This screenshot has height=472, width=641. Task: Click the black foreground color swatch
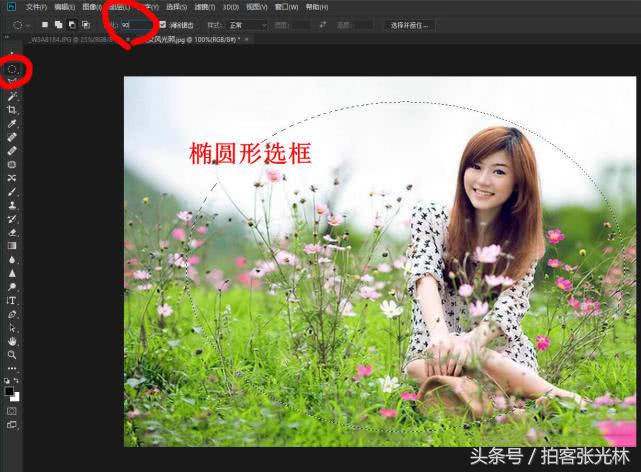point(9,391)
